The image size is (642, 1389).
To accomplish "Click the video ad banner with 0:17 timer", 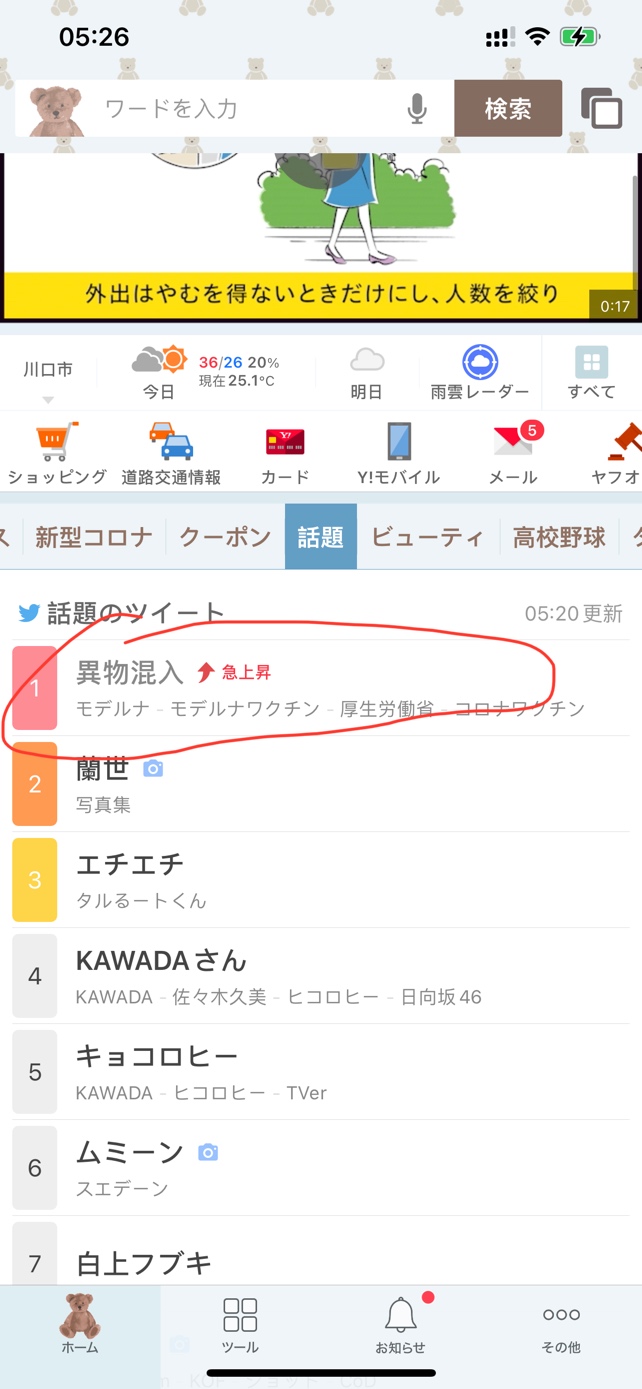I will (x=321, y=238).
